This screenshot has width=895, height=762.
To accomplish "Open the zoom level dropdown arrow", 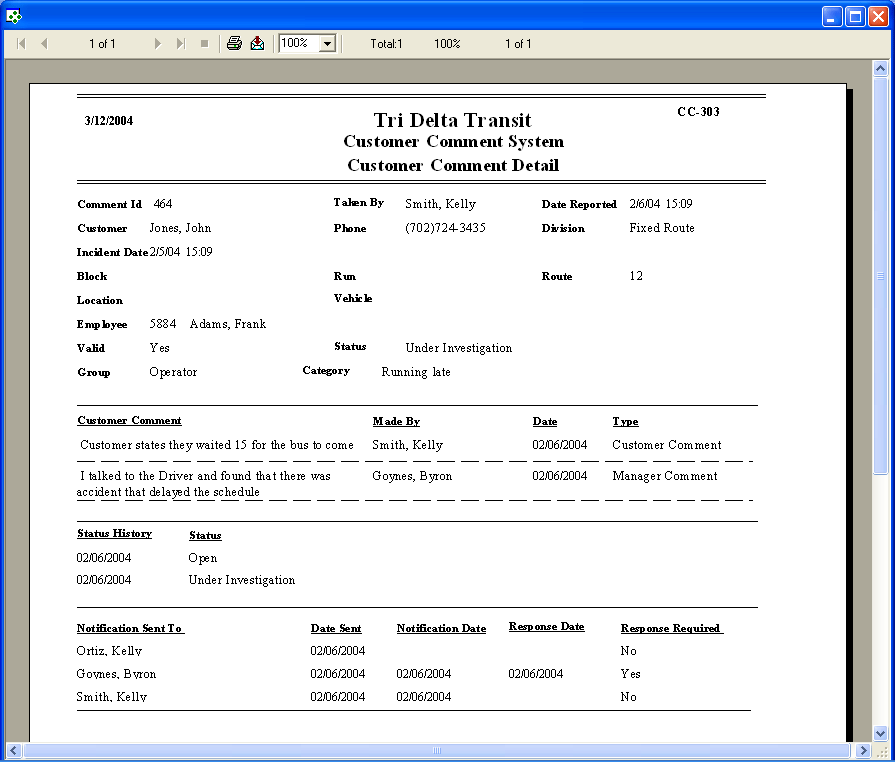I will pyautogui.click(x=326, y=44).
